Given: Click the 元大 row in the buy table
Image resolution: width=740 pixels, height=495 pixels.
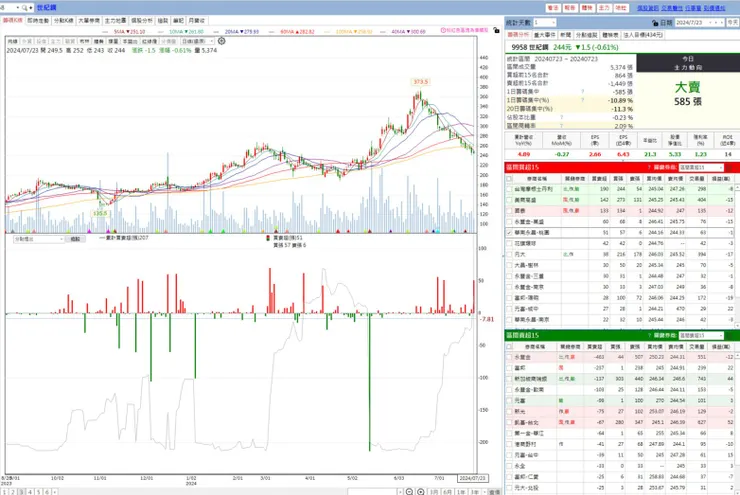Looking at the screenshot, I should [620, 254].
